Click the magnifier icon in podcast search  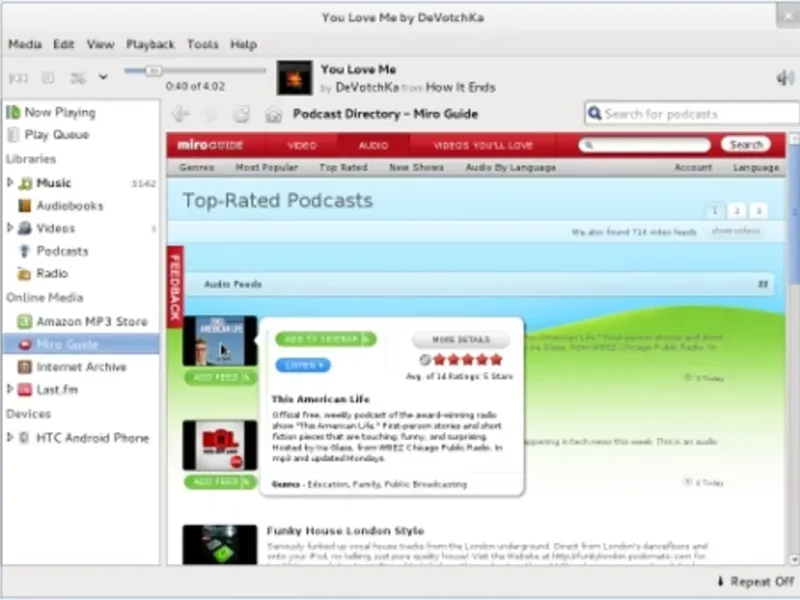(594, 113)
